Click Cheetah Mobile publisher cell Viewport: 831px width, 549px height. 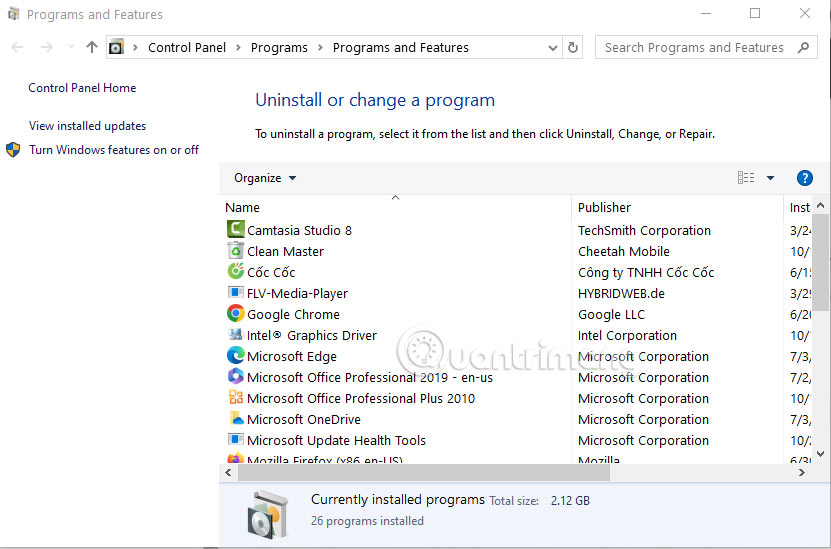[624, 251]
